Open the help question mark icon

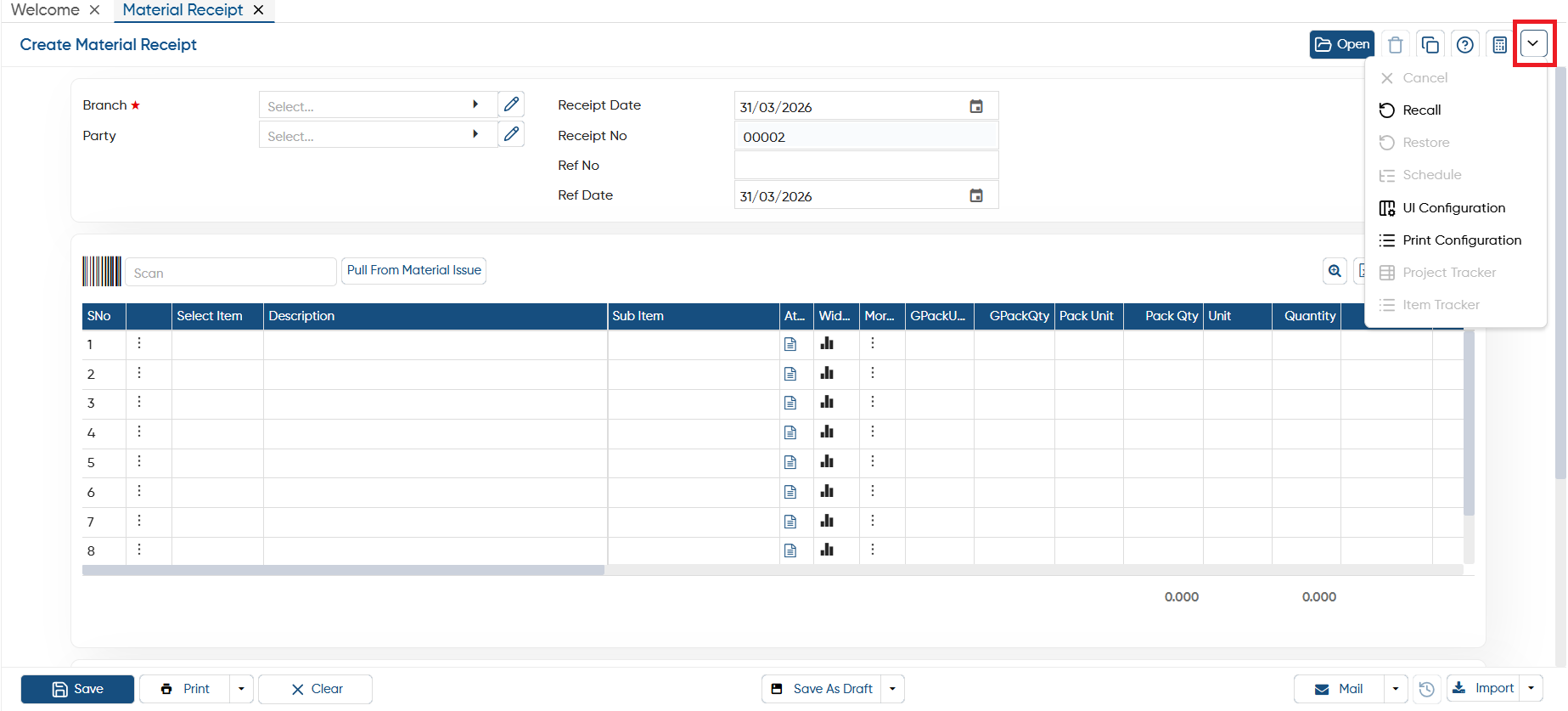pyautogui.click(x=1464, y=44)
